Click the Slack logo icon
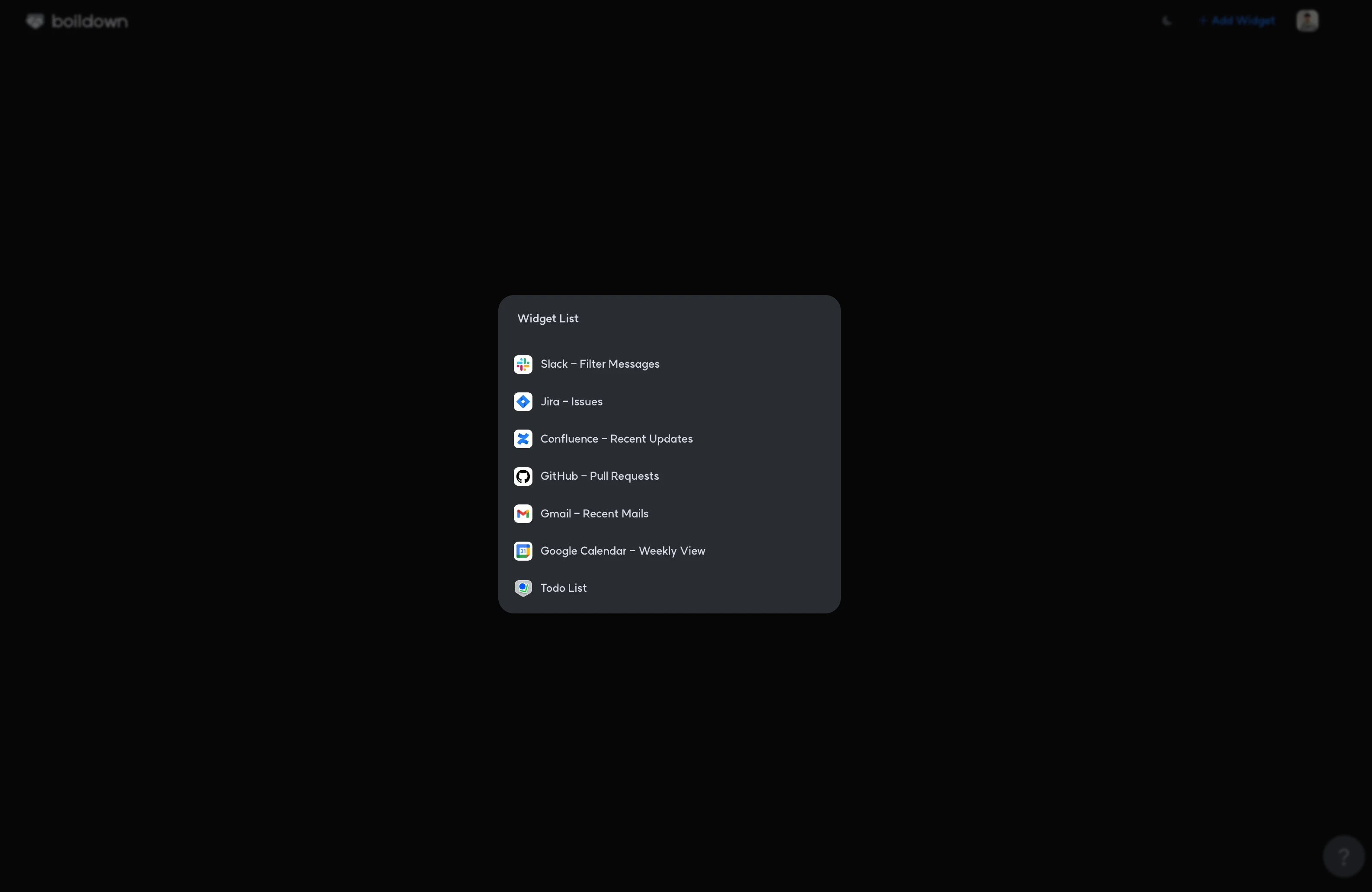Screen dimensions: 1372x892 coord(523,364)
